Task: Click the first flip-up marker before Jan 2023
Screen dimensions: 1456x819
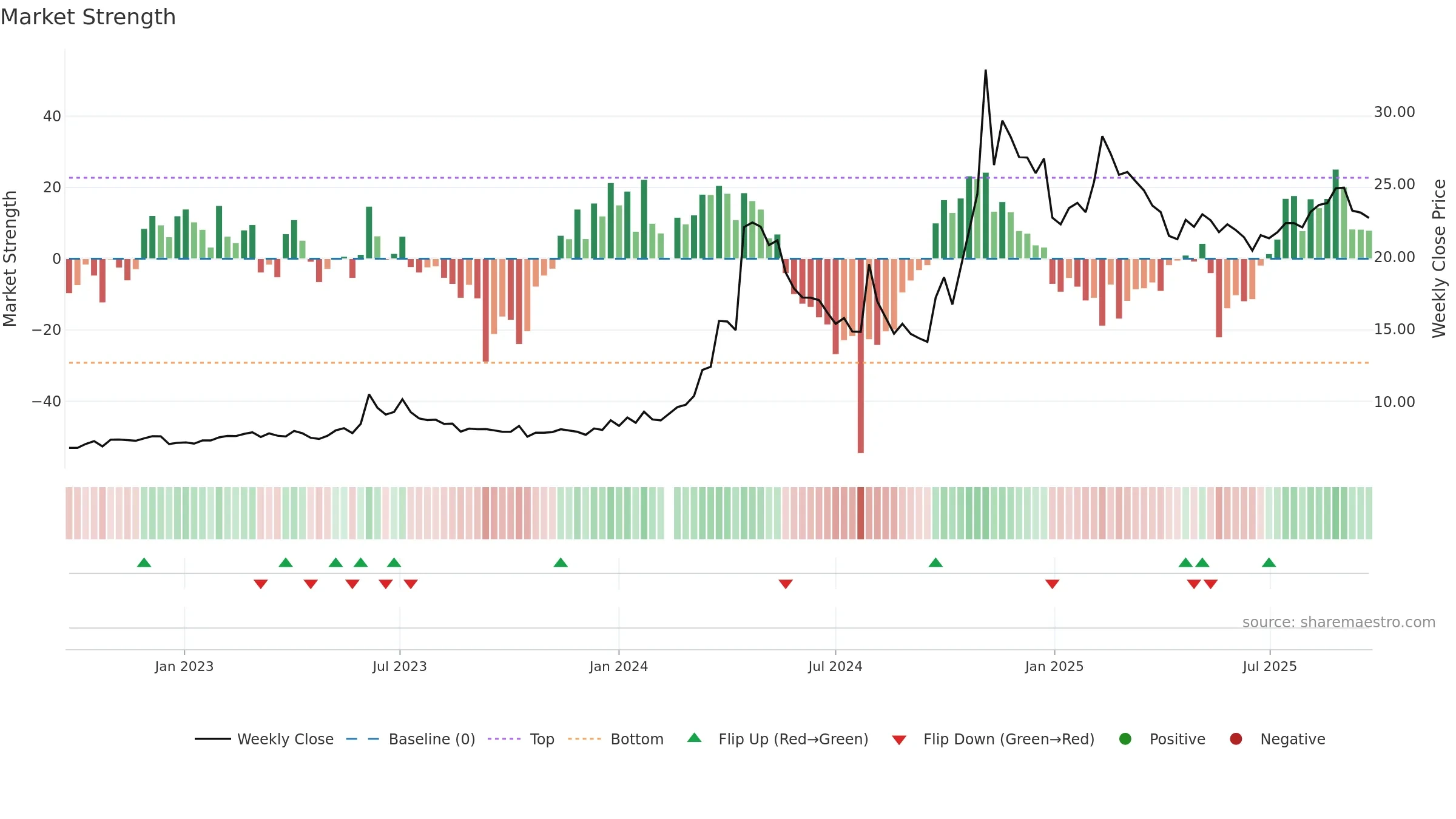Action: (144, 562)
